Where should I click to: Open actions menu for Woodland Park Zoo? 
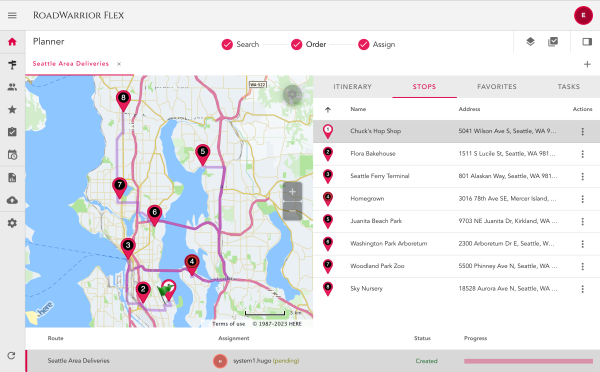582,266
